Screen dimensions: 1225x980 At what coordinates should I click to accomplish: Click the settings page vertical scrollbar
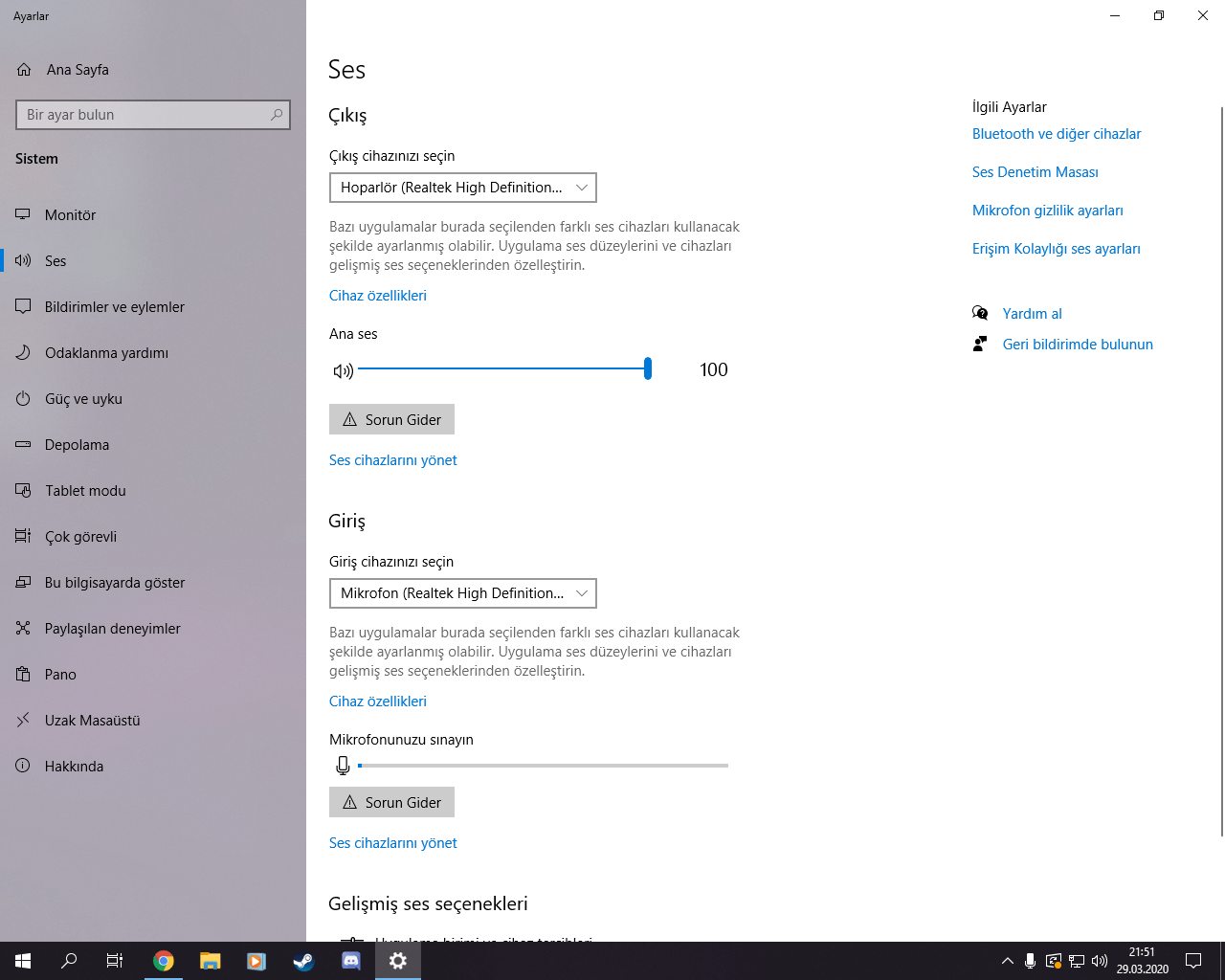pyautogui.click(x=1221, y=471)
